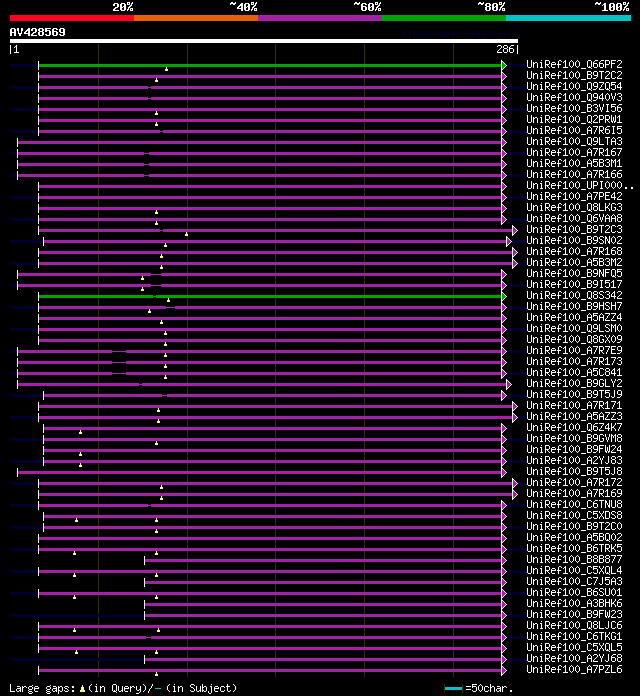Open hit UniRef100_Q940V3
Viewport: 640px width, 696px height.
pyautogui.click(x=574, y=97)
